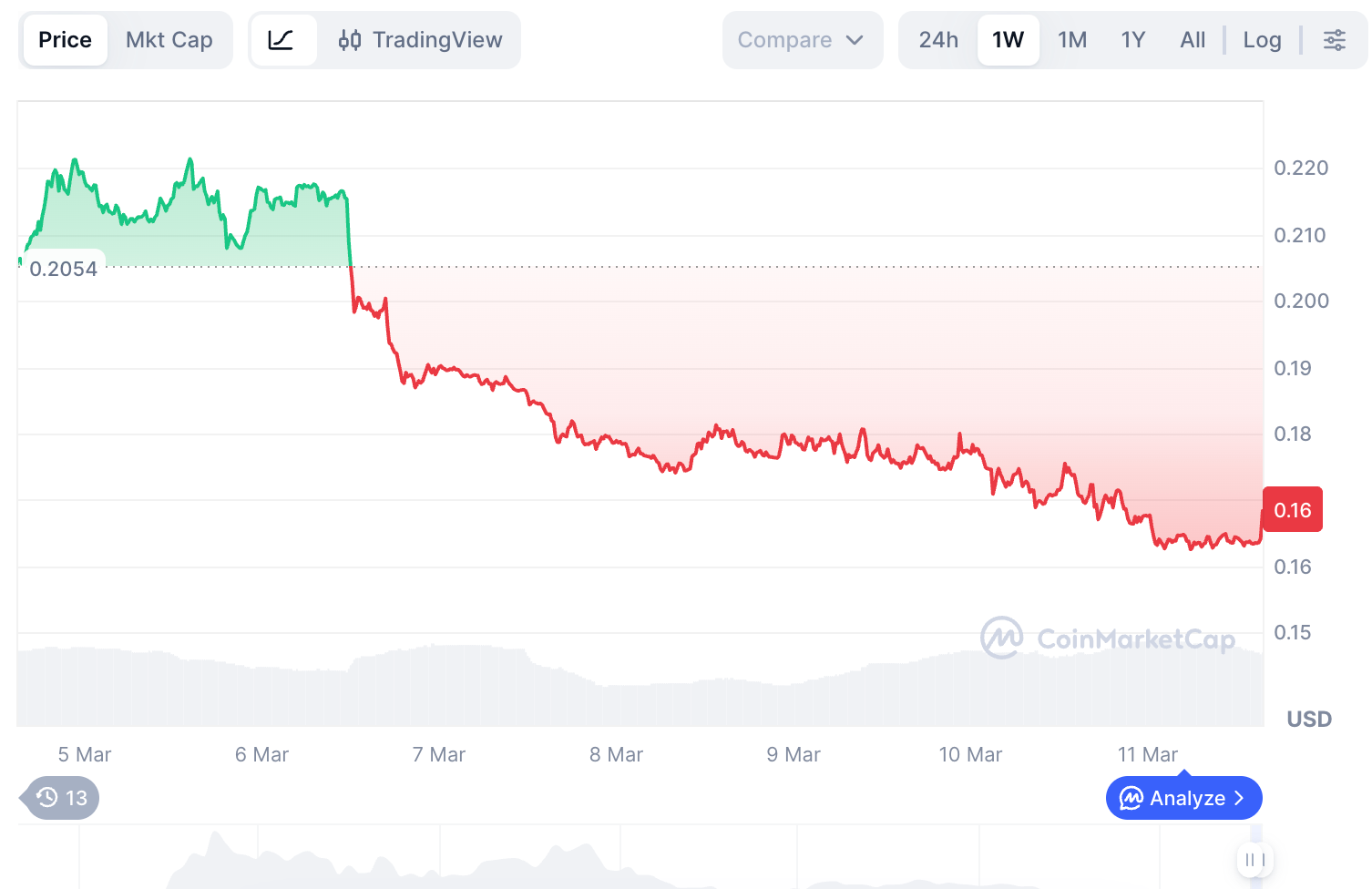1372x889 pixels.
Task: Expand Analyze panel with chevron arrow
Action: pos(1239,798)
